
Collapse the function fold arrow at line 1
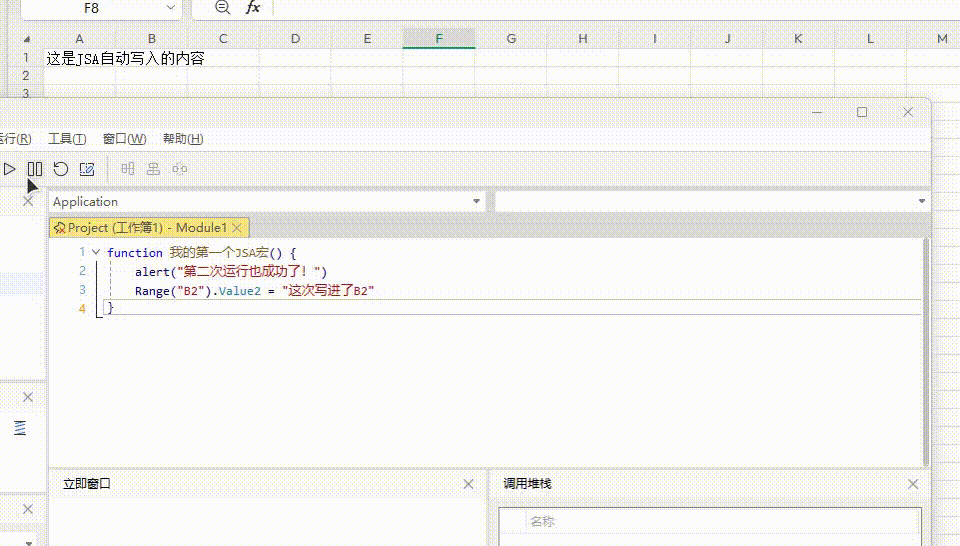pyautogui.click(x=96, y=252)
